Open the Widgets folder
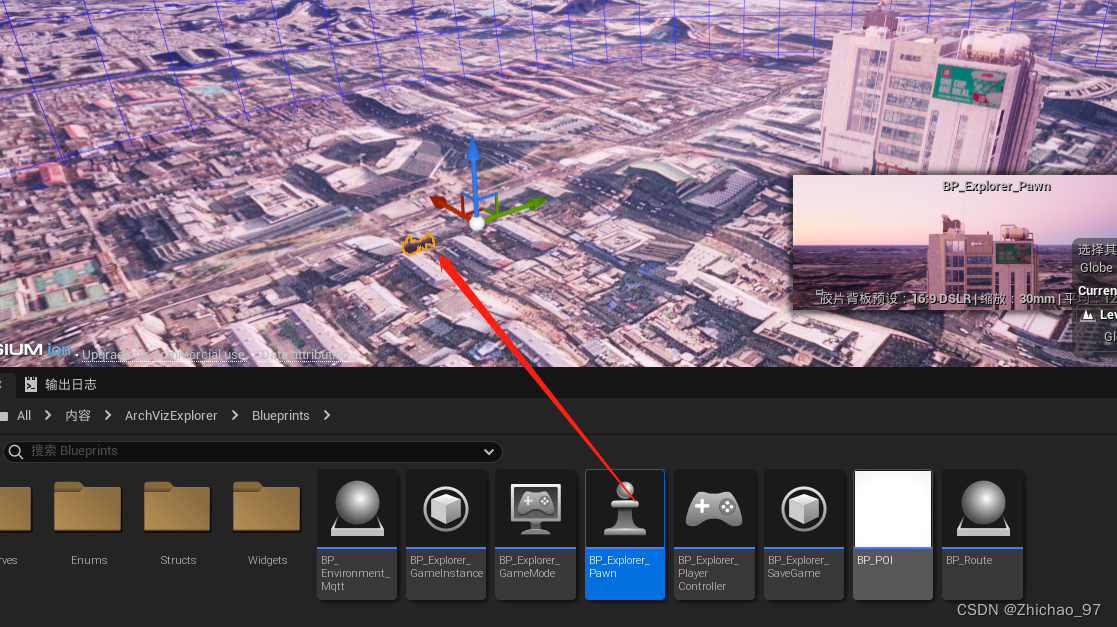1117x627 pixels. pyautogui.click(x=266, y=507)
